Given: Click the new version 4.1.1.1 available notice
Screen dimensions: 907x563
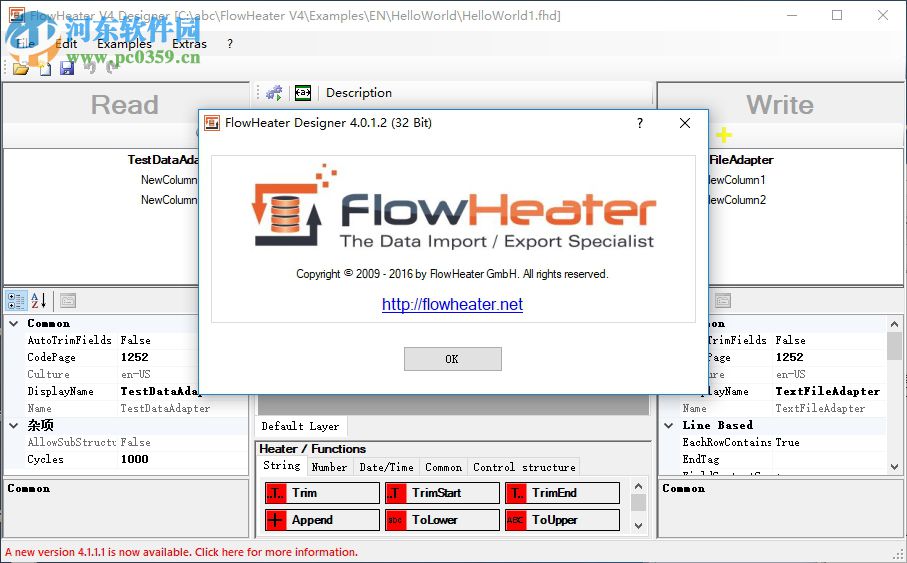Looking at the screenshot, I should pos(182,552).
